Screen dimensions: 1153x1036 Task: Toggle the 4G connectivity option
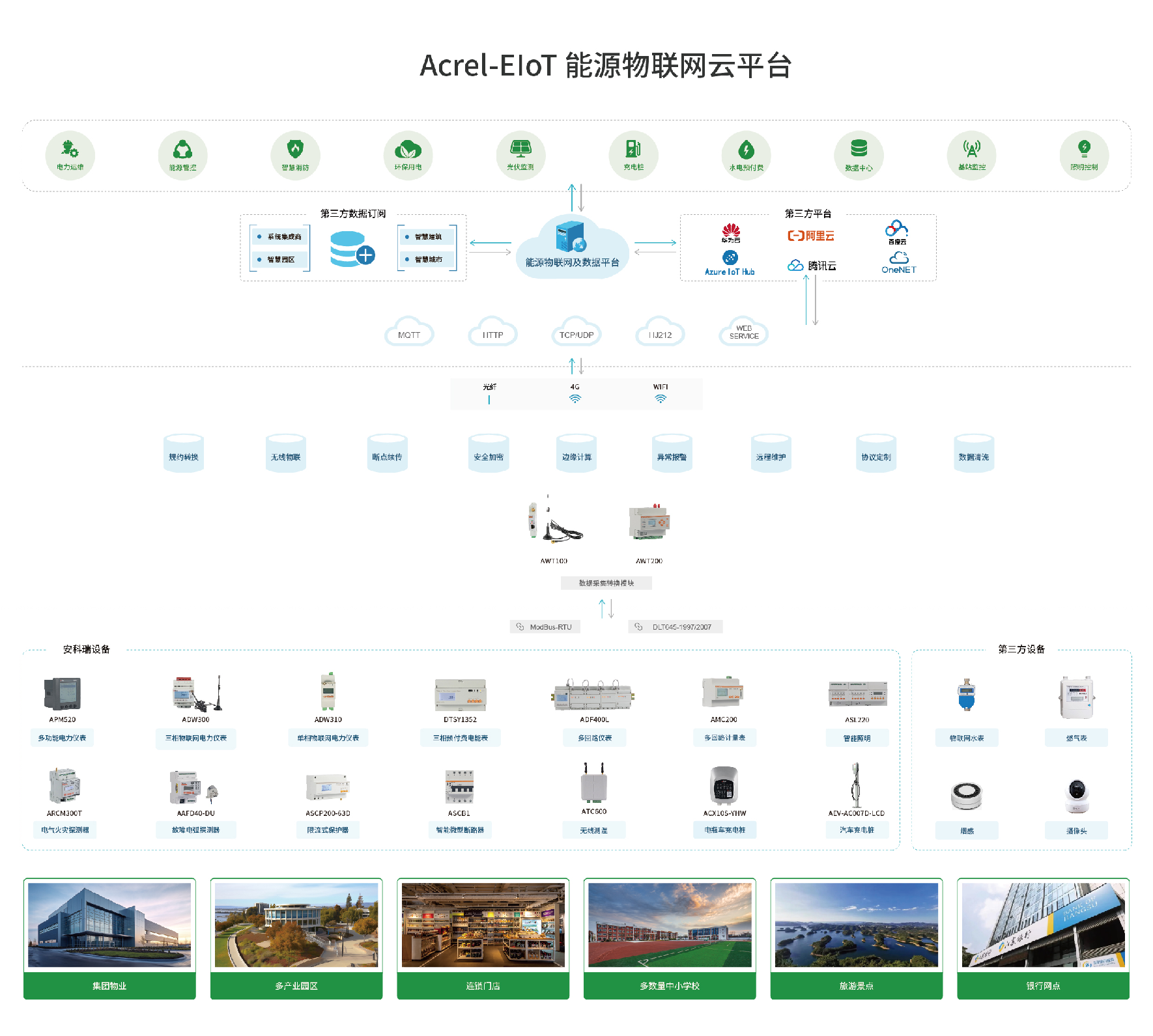[576, 393]
